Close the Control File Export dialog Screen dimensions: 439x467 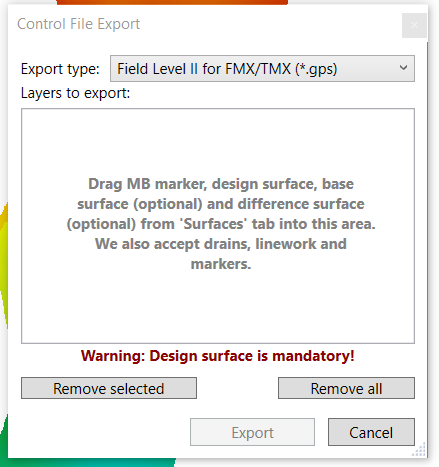pos(414,25)
